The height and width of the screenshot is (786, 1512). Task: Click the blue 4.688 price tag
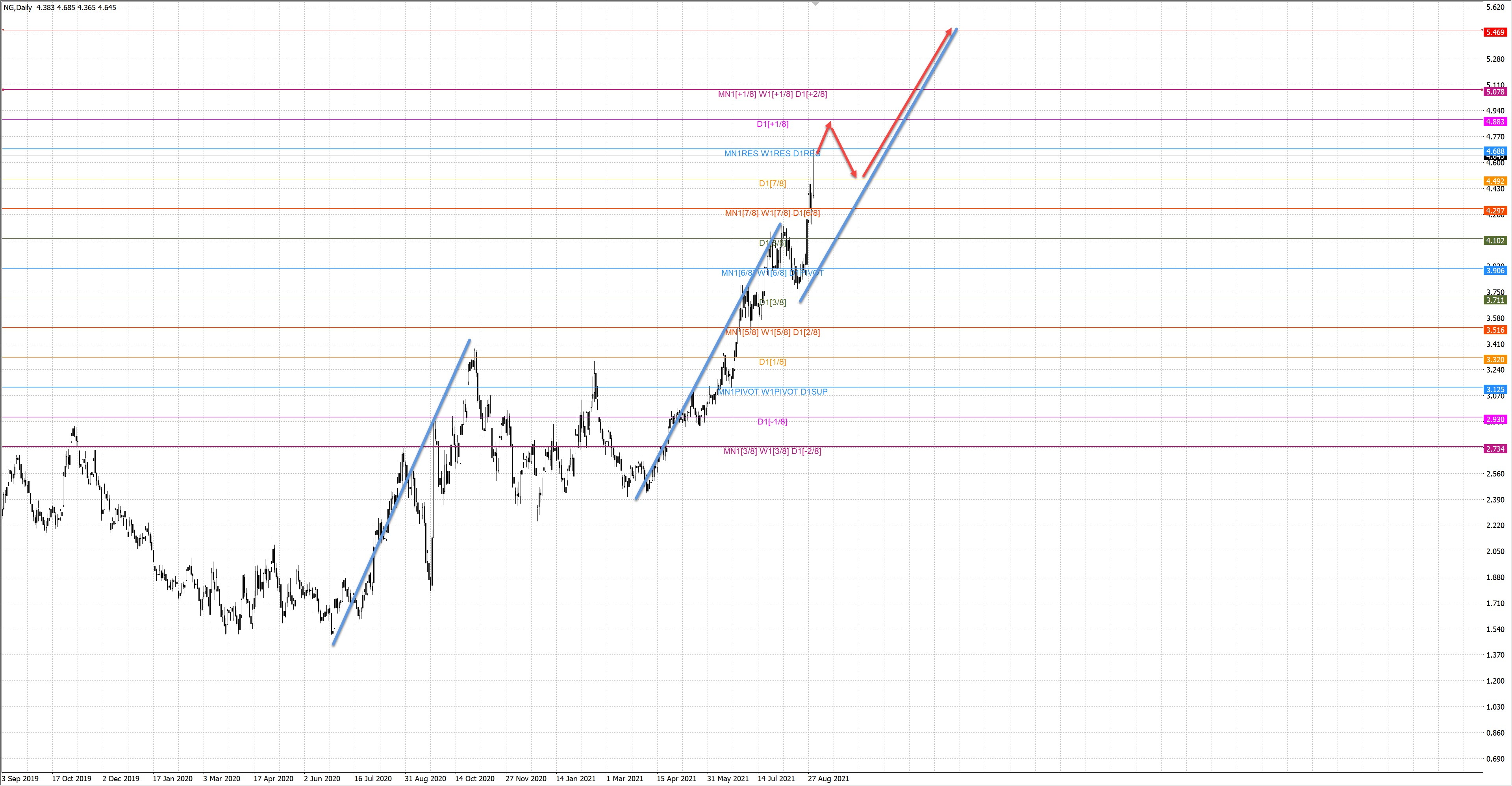(x=1494, y=151)
